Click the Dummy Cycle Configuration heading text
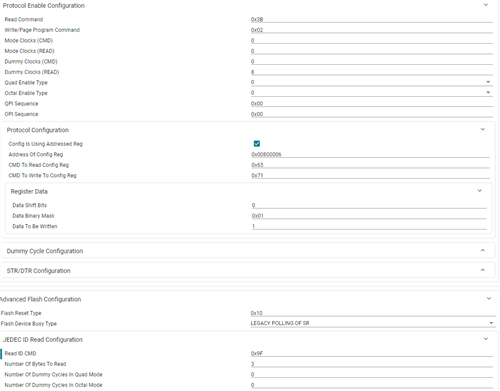 click(45, 251)
